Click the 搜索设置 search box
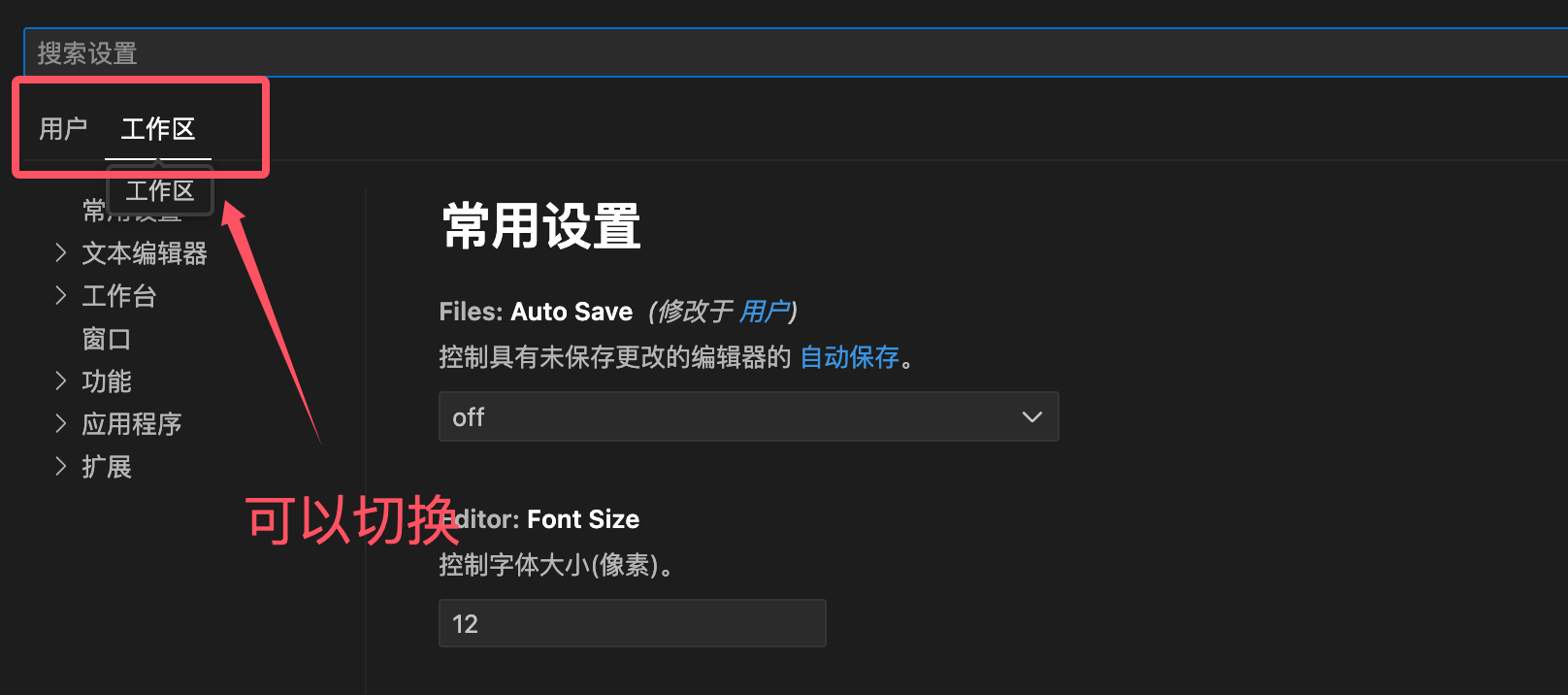 (x=776, y=53)
